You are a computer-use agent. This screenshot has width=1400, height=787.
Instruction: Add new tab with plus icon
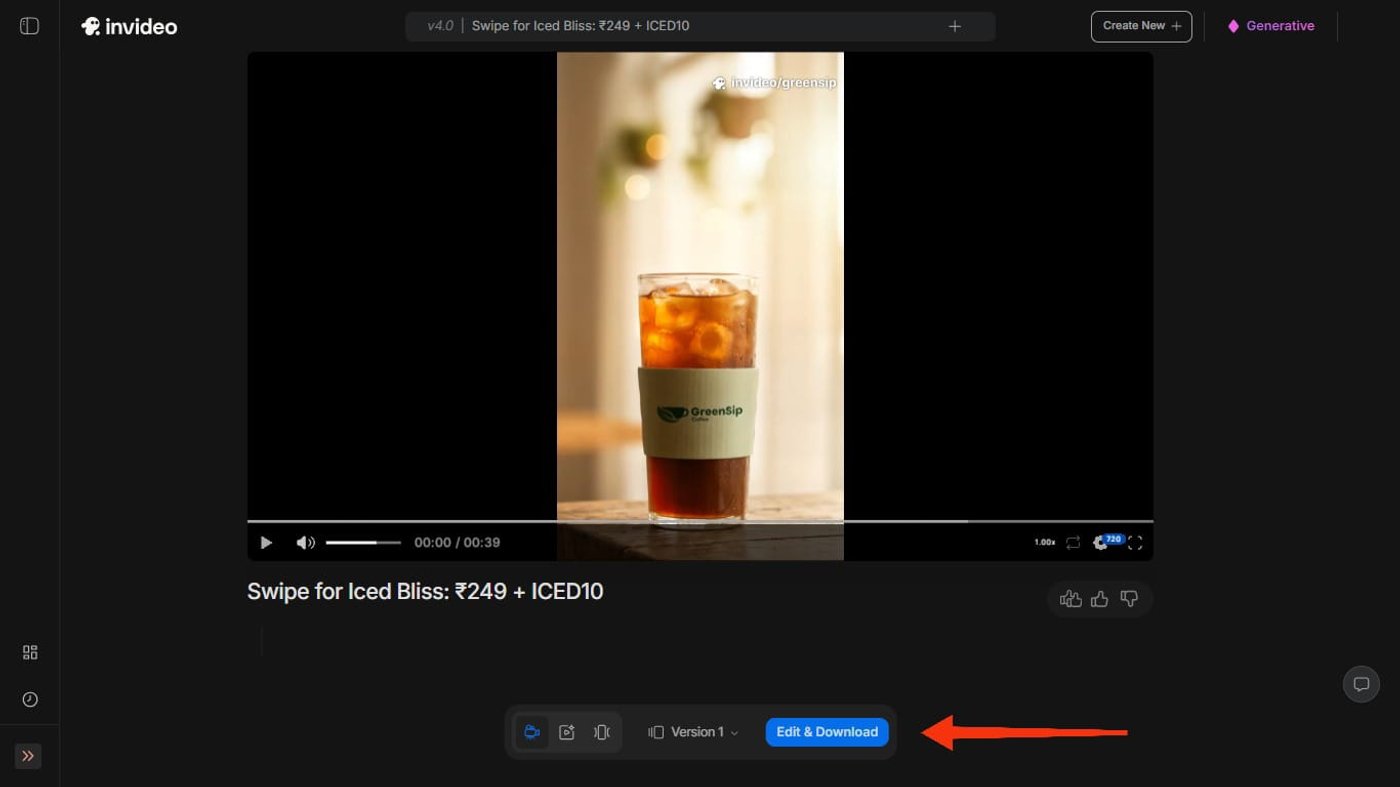pos(954,26)
